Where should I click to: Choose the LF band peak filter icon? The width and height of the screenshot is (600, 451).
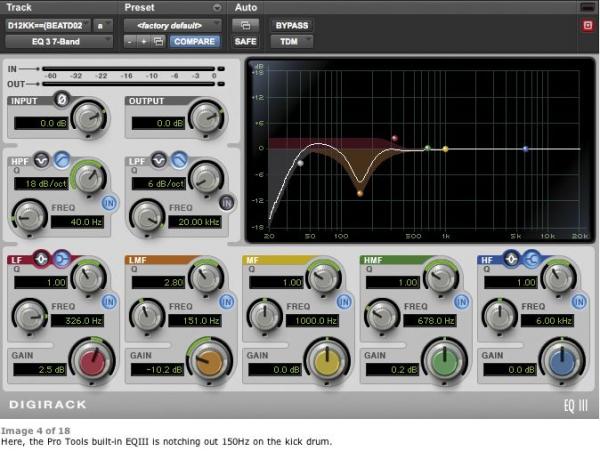41,260
